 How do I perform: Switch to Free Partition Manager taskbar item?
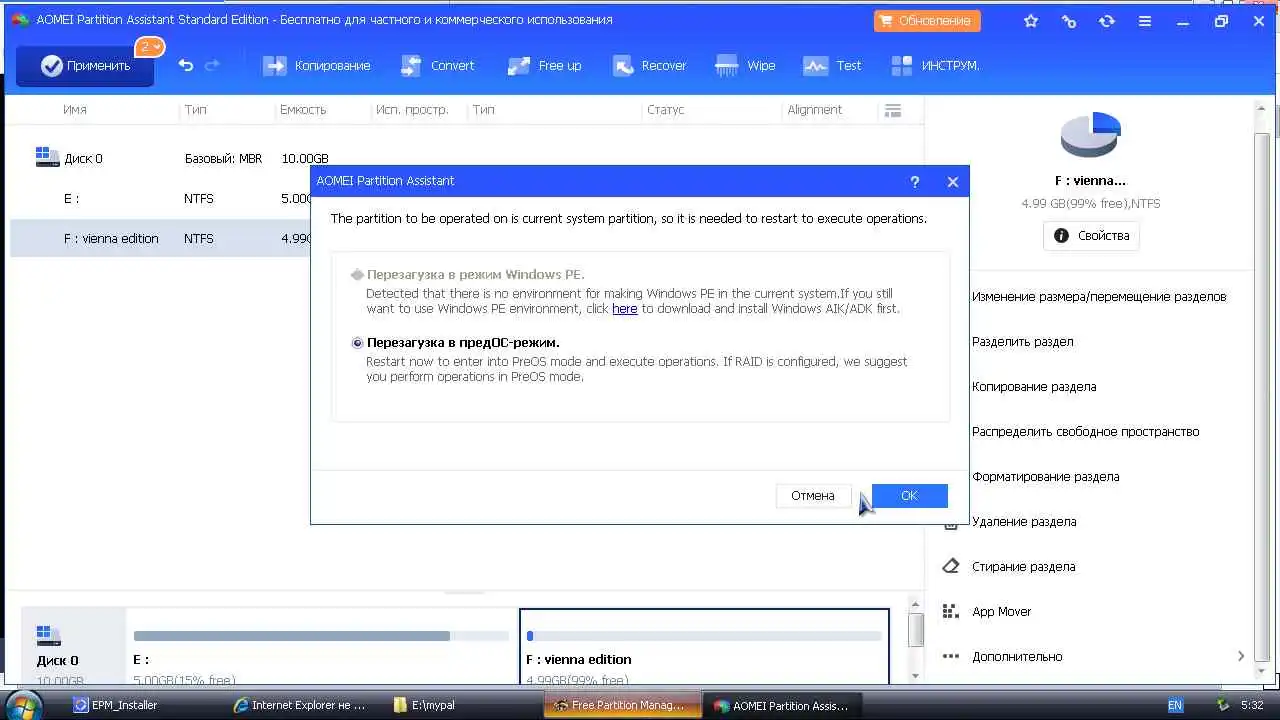[620, 705]
